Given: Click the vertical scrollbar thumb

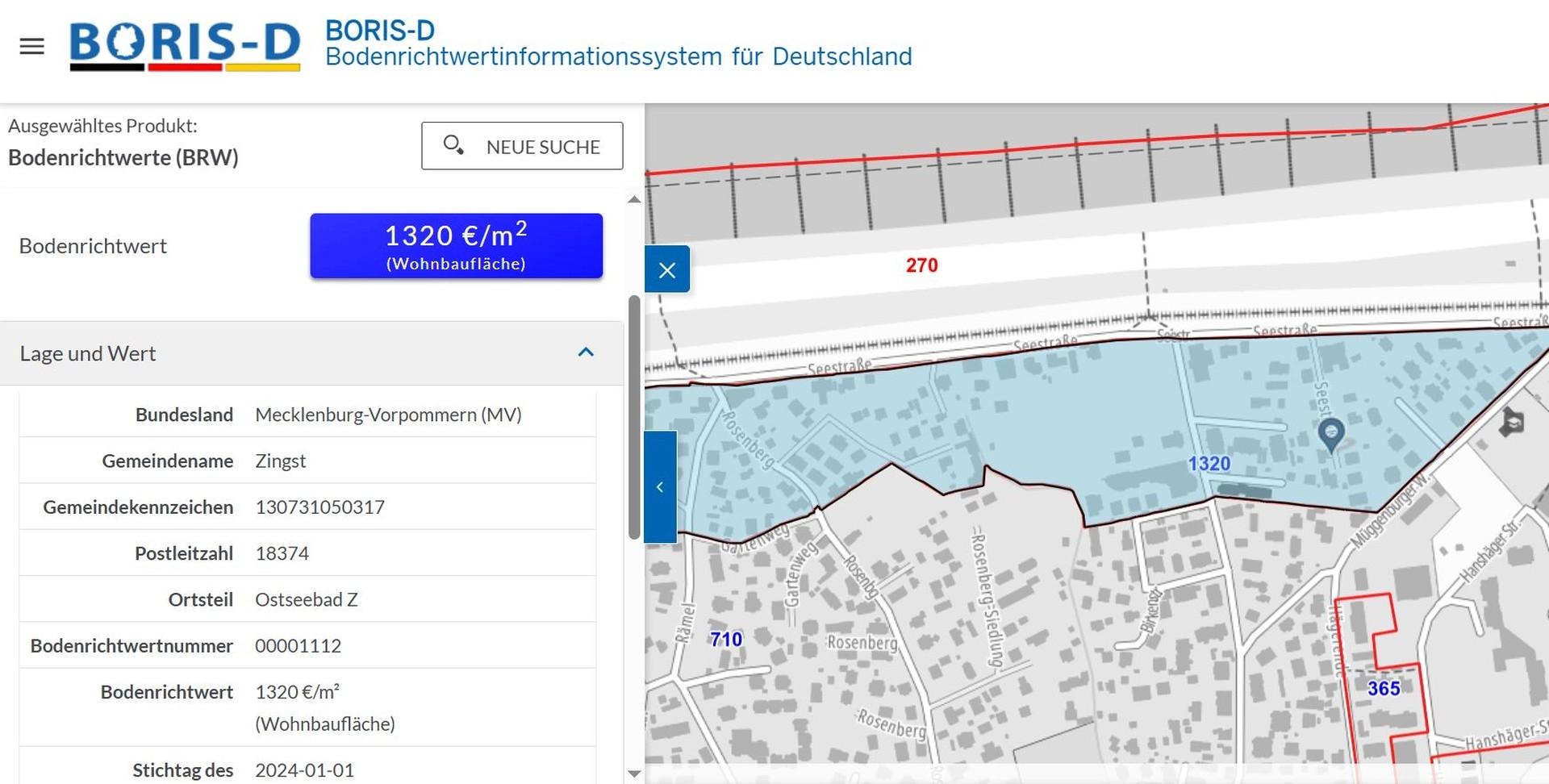Looking at the screenshot, I should coord(635,417).
